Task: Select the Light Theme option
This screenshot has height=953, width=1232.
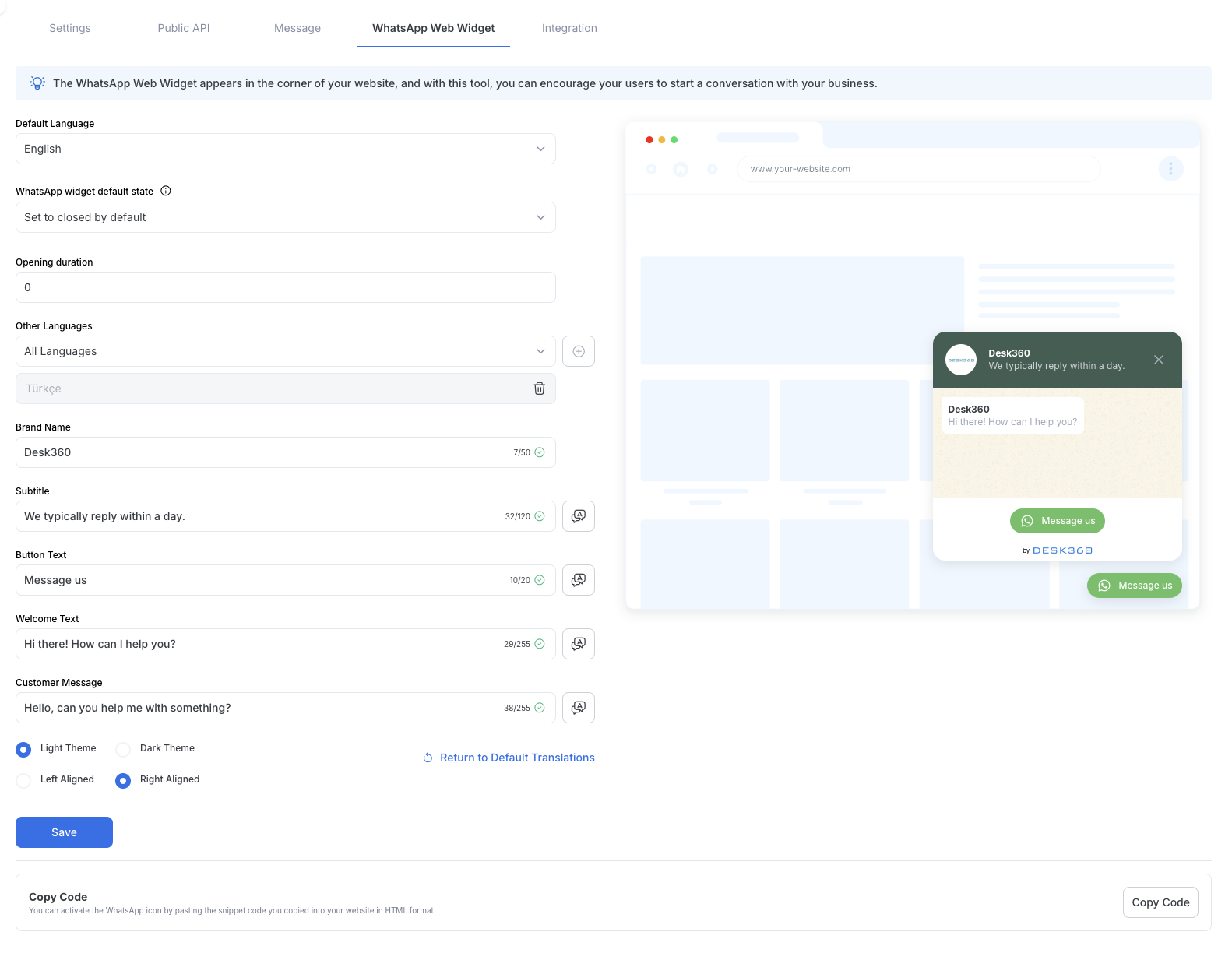Action: pyautogui.click(x=23, y=749)
